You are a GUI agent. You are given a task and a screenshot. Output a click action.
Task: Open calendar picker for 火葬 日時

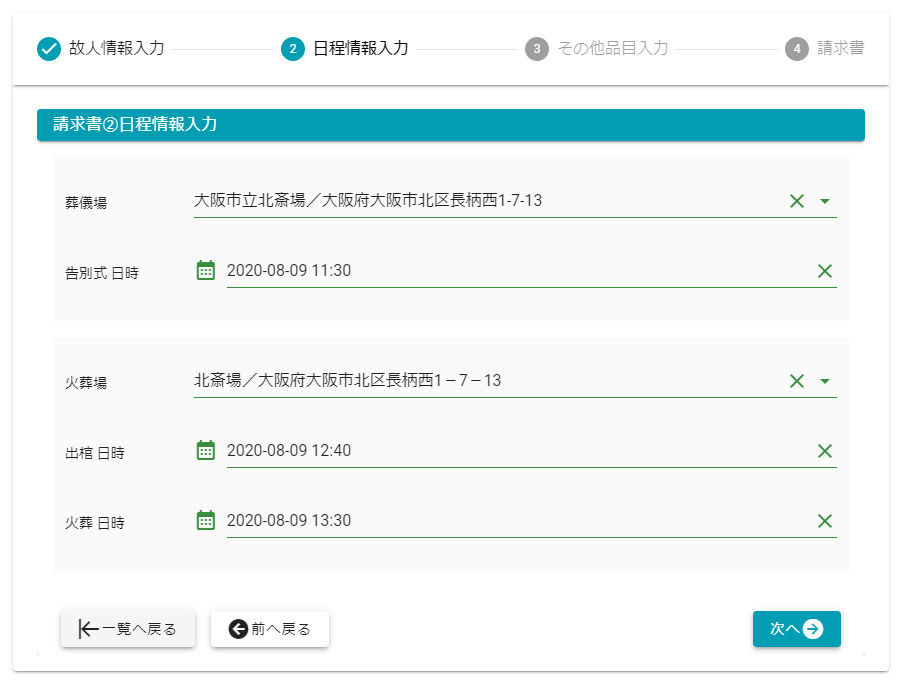coord(206,520)
